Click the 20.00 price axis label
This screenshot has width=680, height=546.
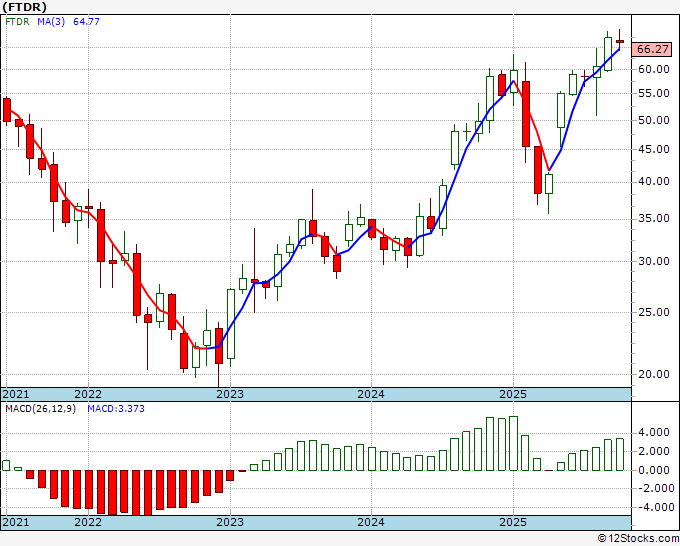coord(654,374)
